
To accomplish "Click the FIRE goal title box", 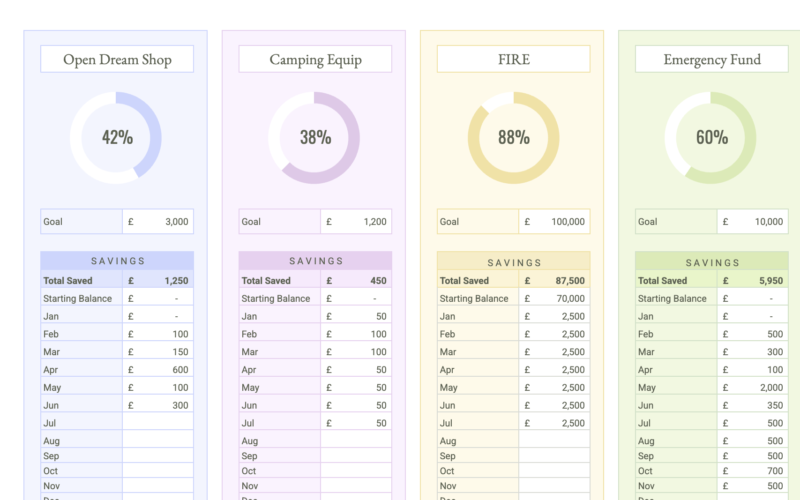I will coord(513,59).
